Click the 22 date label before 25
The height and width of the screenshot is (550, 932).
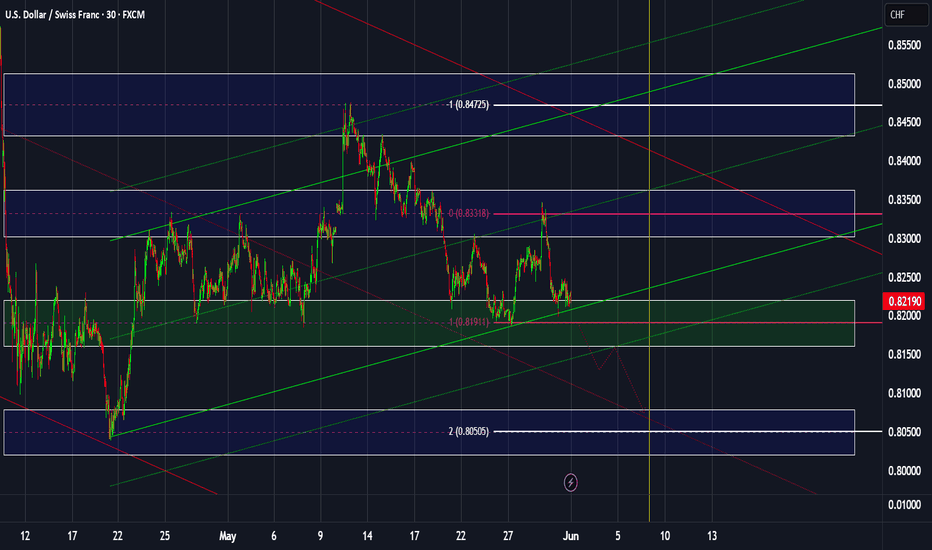coord(118,536)
